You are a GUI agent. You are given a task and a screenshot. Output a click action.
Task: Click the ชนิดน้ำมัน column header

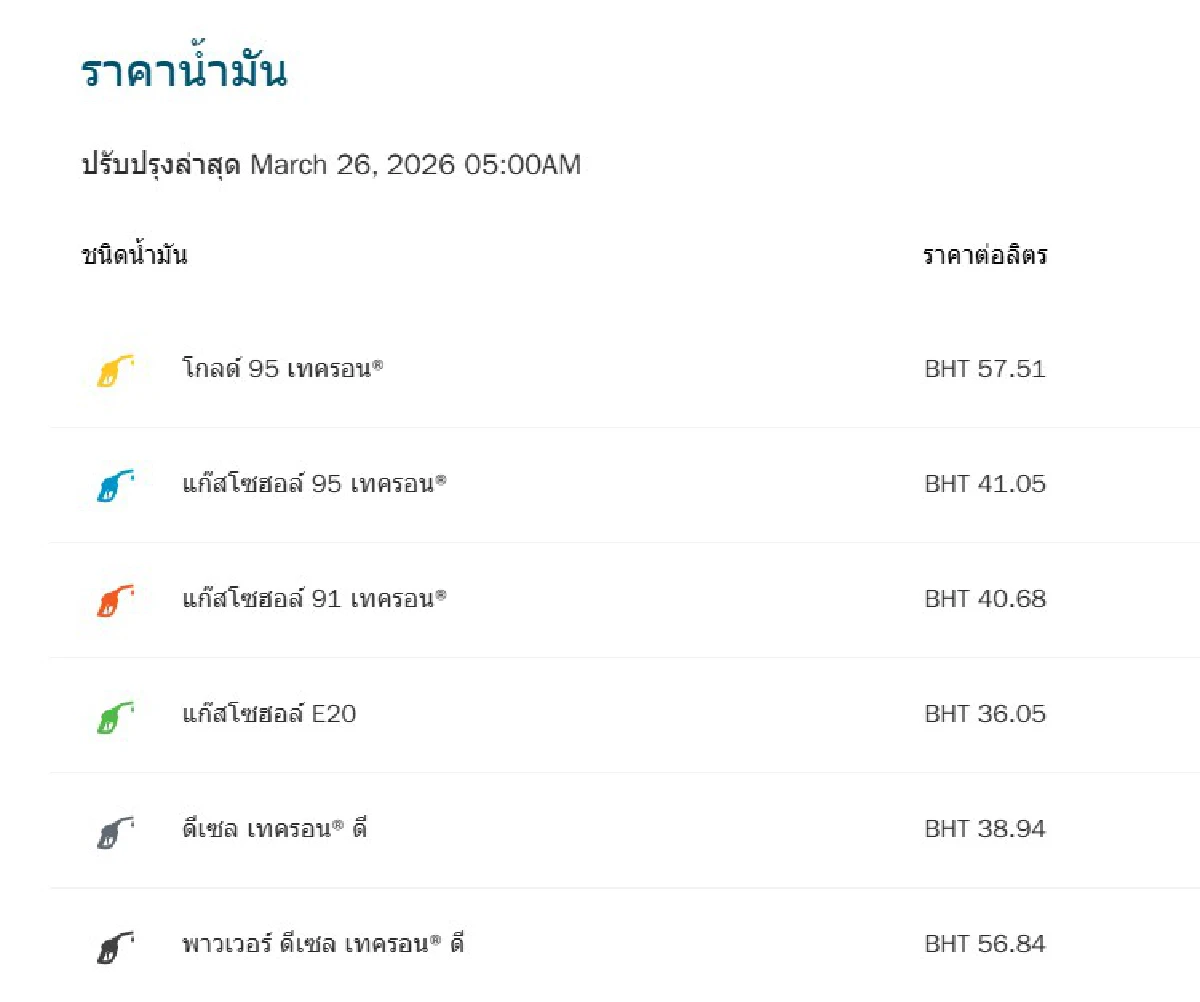(134, 256)
